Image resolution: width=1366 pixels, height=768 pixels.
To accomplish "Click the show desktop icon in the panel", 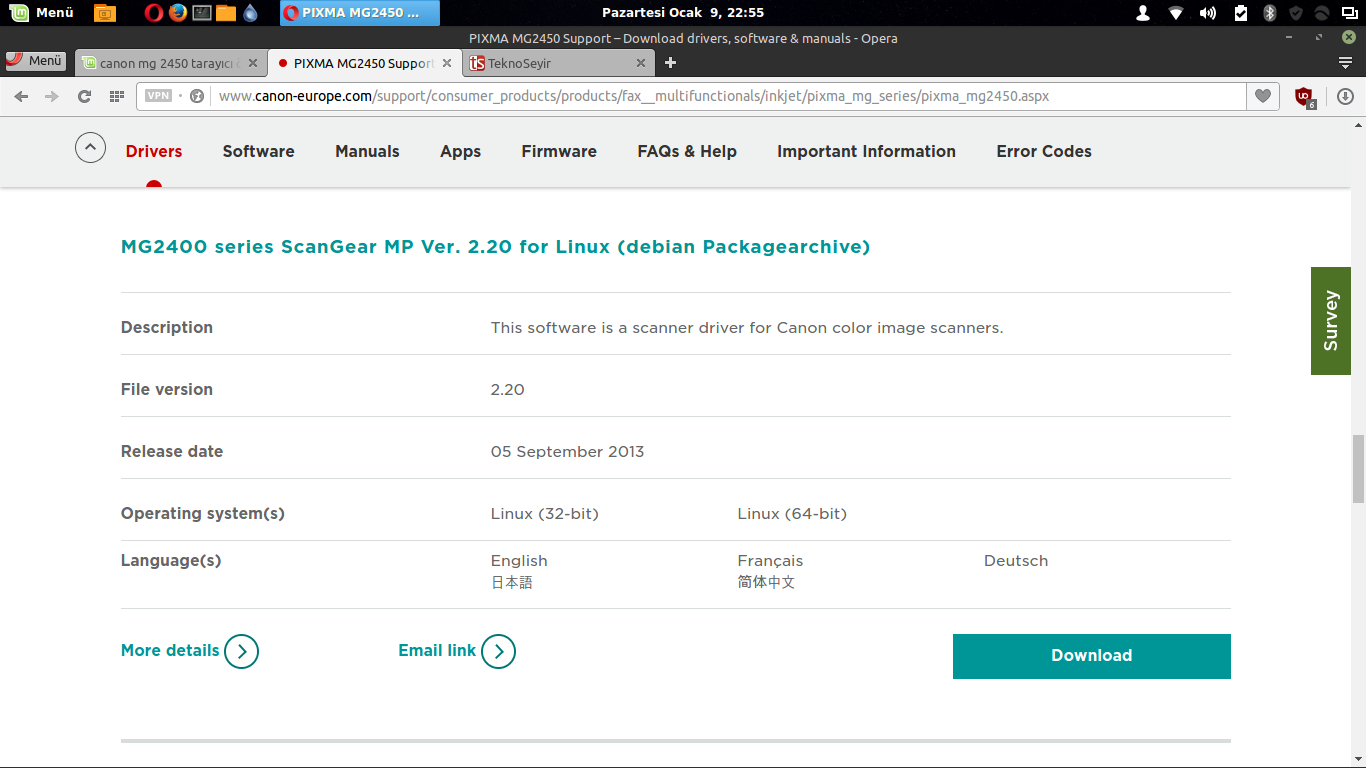I will tap(104, 13).
